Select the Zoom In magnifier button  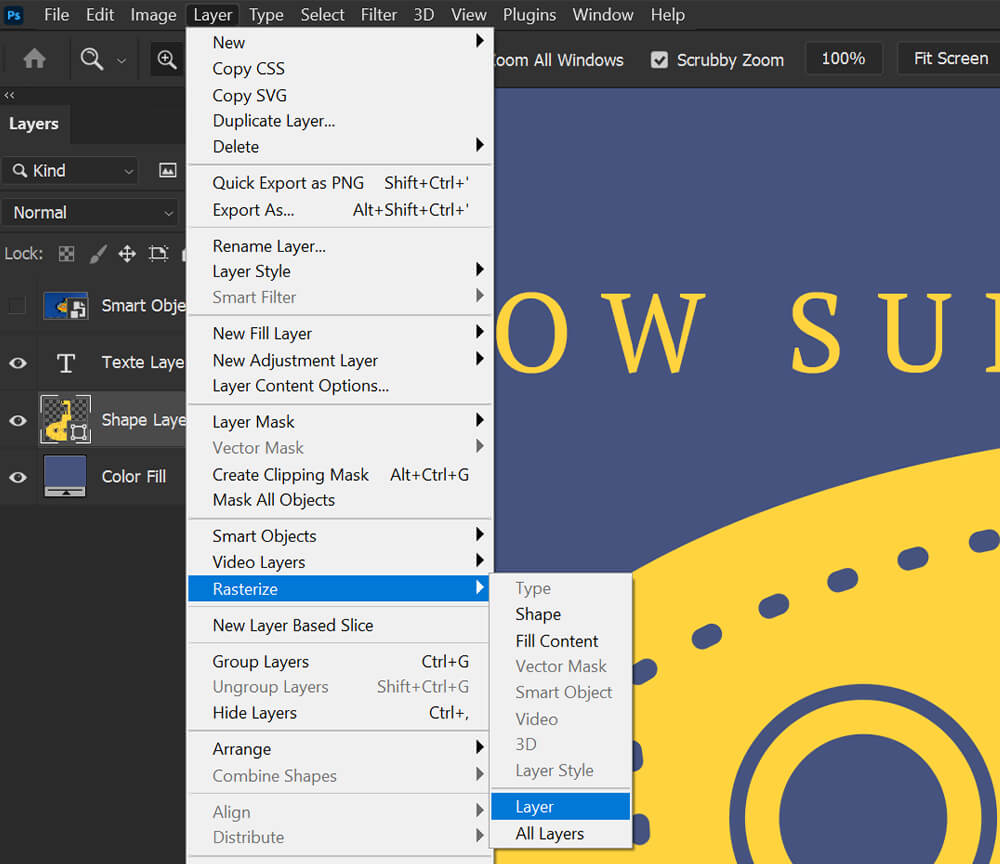pyautogui.click(x=167, y=59)
